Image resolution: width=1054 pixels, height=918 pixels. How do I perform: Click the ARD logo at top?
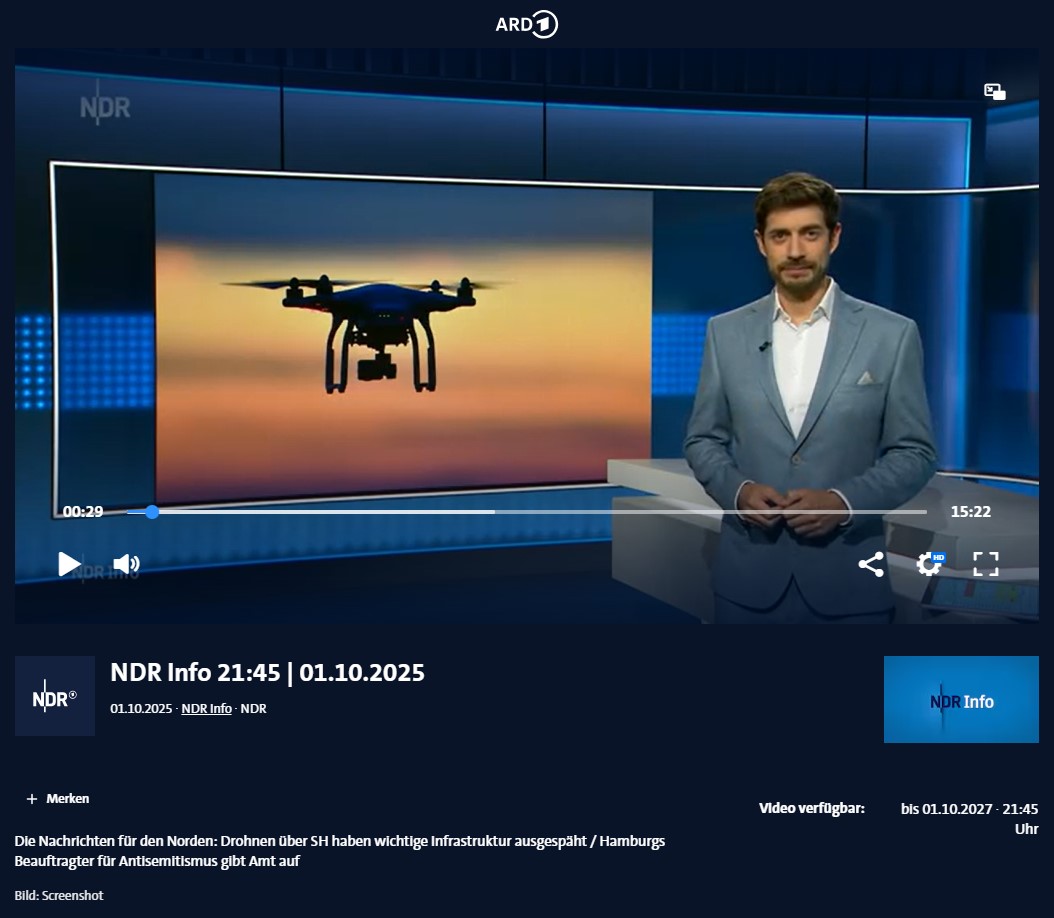(x=526, y=25)
